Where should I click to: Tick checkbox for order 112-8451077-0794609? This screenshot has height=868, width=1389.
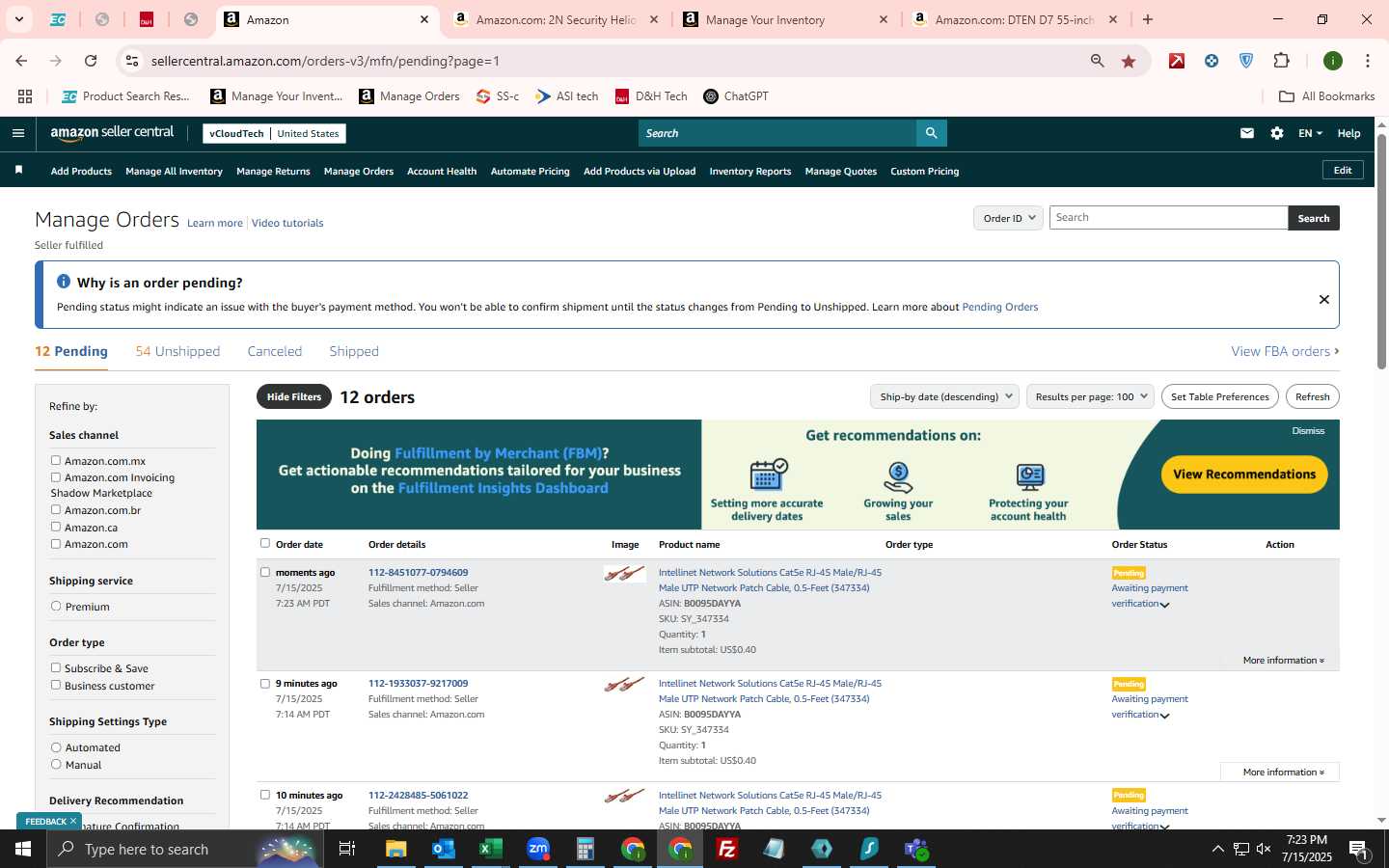(265, 572)
